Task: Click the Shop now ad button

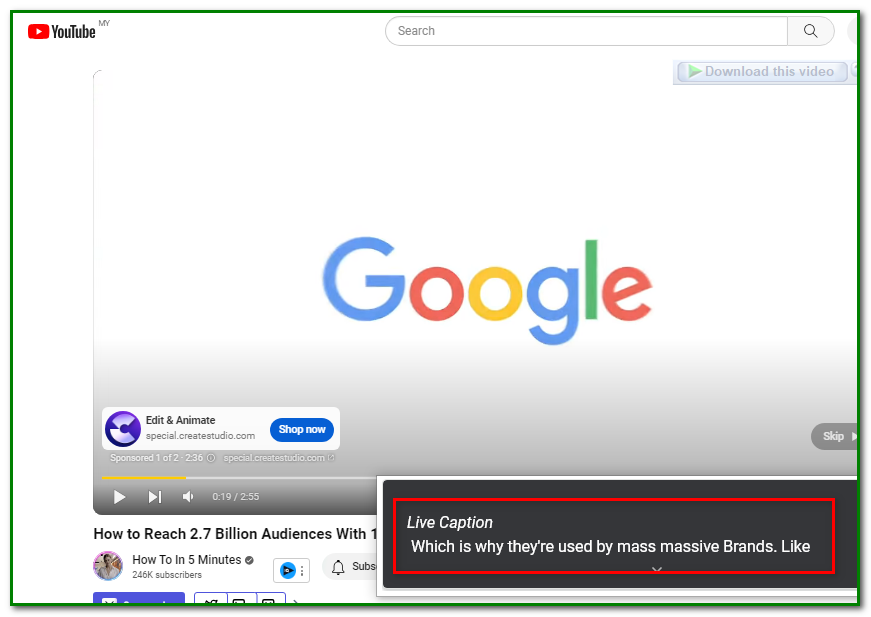Action: 301,430
